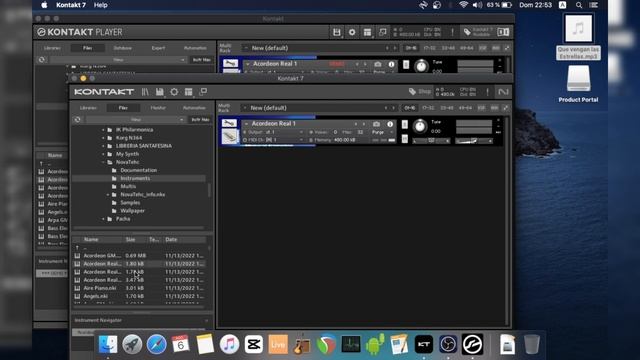
Task: Select the Samples folder in NovaTehc
Action: click(x=130, y=203)
